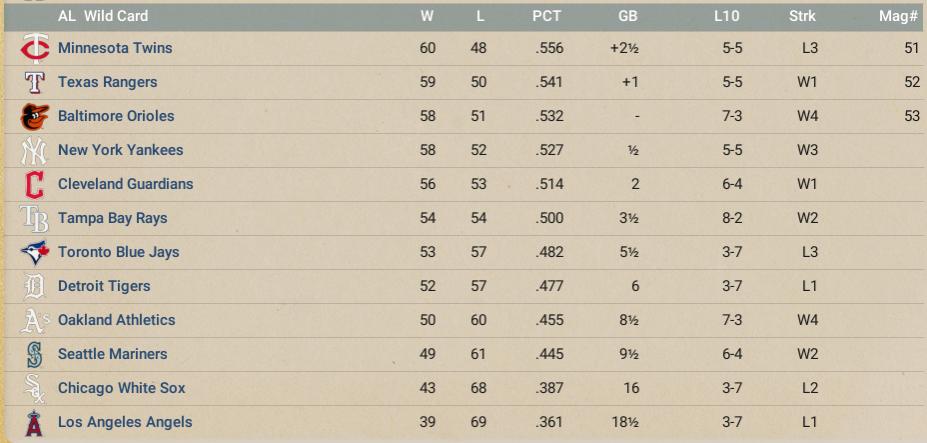Click the Texas Rangers logo icon

pos(34,82)
